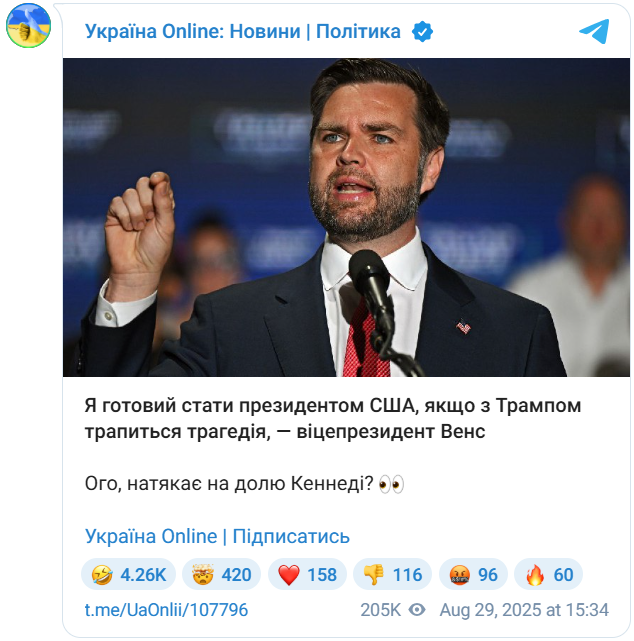
Task: Click the 205K view count
Action: pos(380,609)
